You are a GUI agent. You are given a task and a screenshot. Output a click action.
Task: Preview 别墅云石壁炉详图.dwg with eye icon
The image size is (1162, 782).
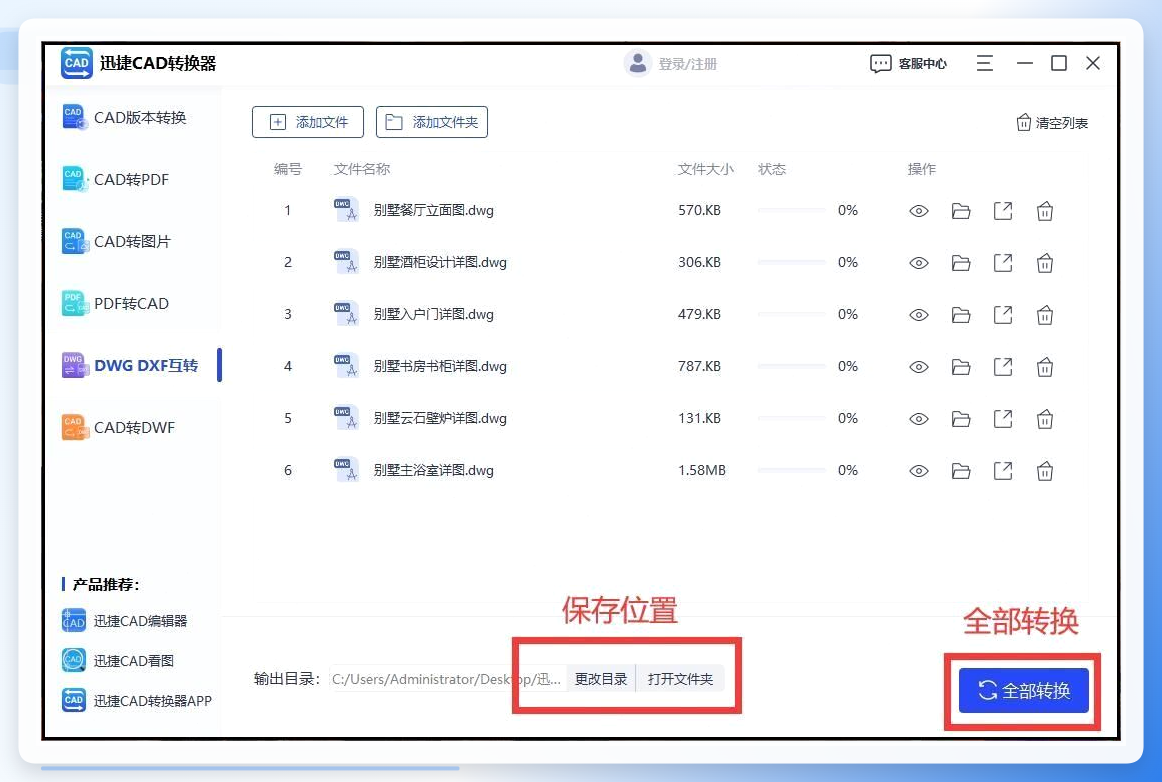pyautogui.click(x=919, y=419)
